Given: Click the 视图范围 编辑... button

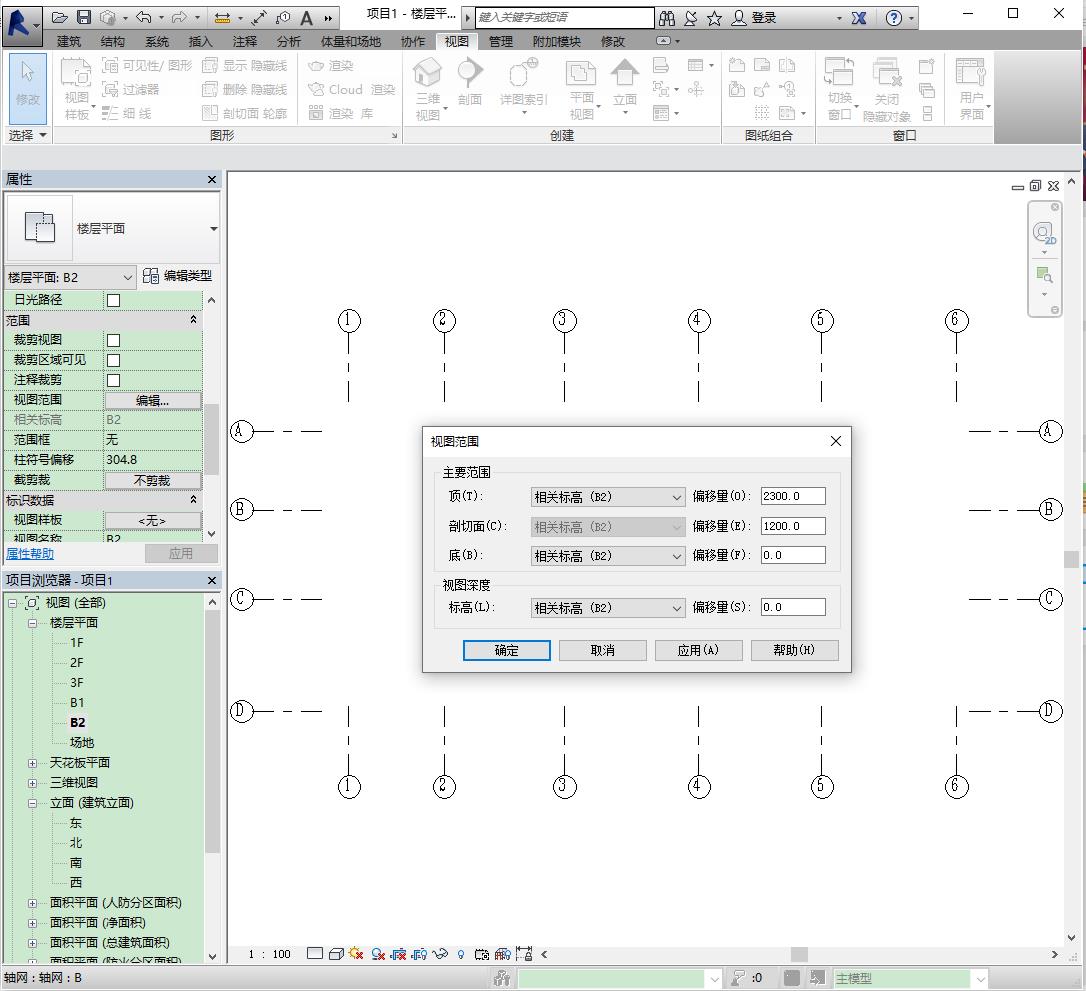Looking at the screenshot, I should click(x=153, y=400).
